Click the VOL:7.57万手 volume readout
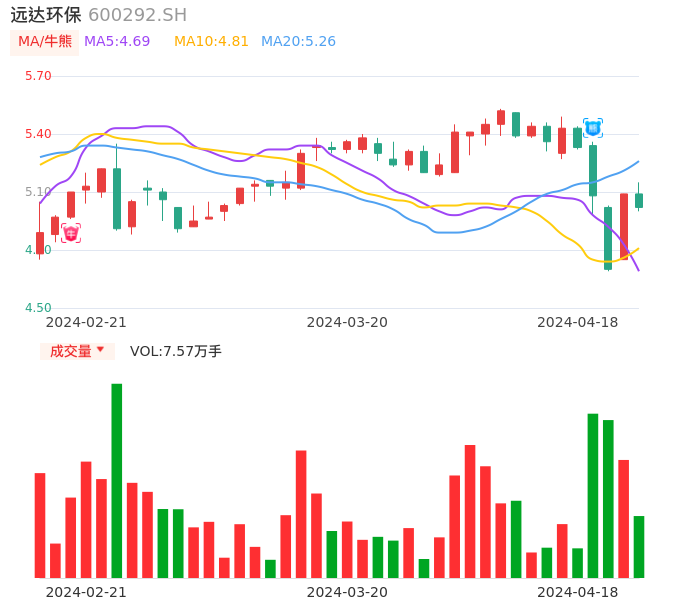This screenshot has width=686, height=606. click(176, 351)
